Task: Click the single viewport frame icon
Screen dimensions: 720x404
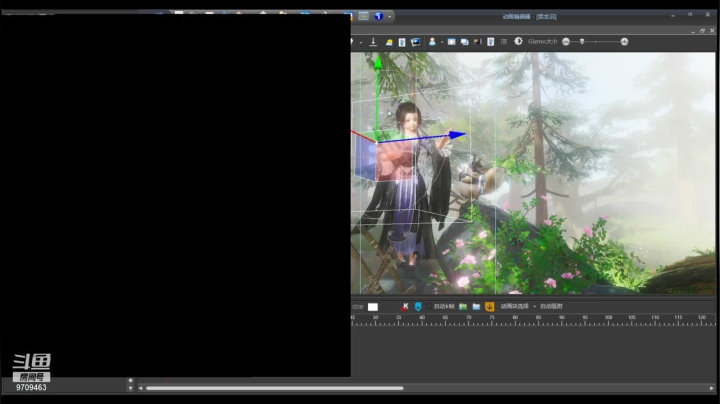Action: [x=451, y=42]
